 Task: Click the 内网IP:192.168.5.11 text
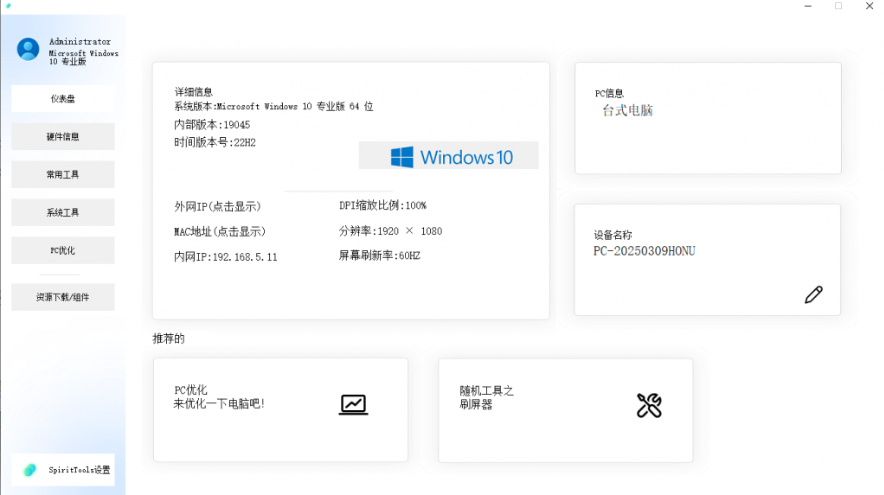coord(226,257)
